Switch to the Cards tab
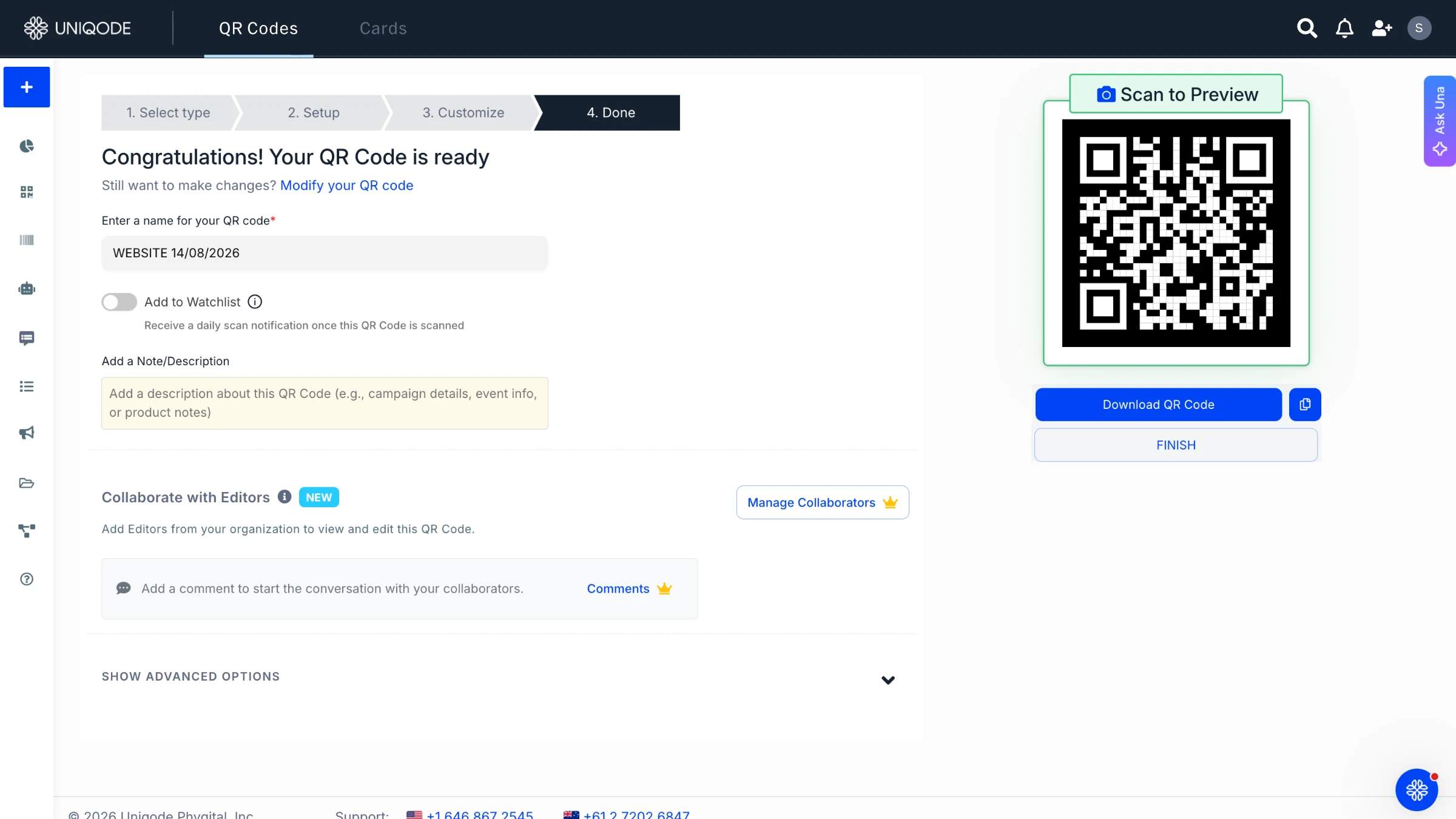1456x819 pixels. [383, 29]
